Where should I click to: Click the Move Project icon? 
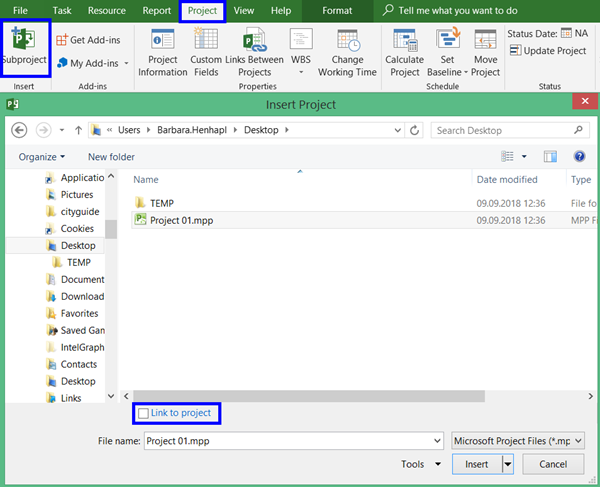pyautogui.click(x=486, y=42)
